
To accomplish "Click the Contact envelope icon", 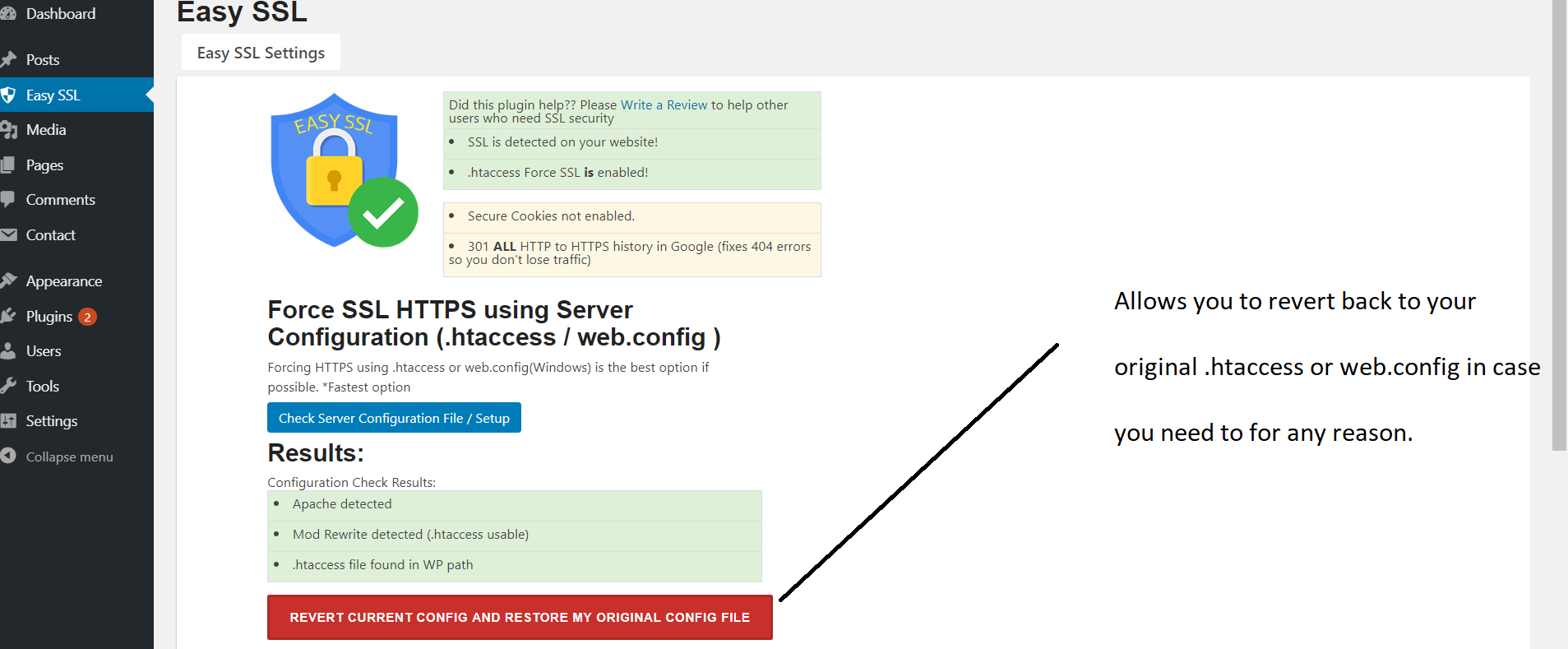I will coord(8,235).
